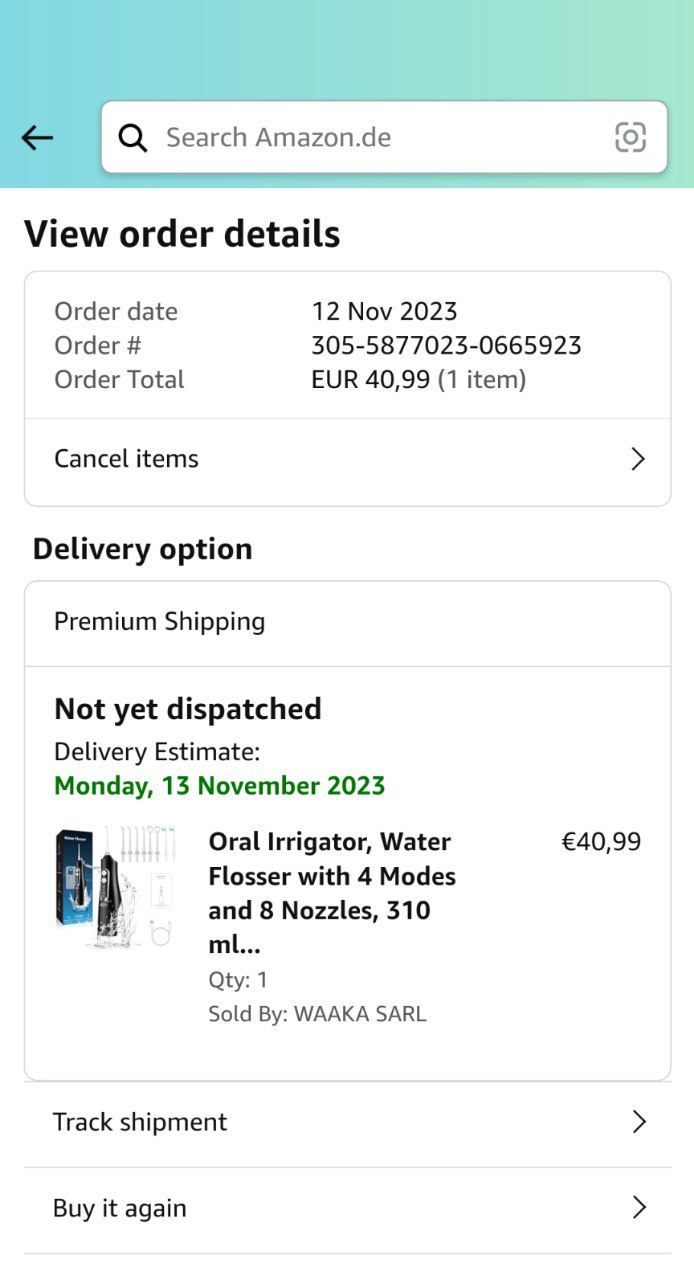
Task: Tap the Premium Shipping delivery option
Action: coord(160,622)
